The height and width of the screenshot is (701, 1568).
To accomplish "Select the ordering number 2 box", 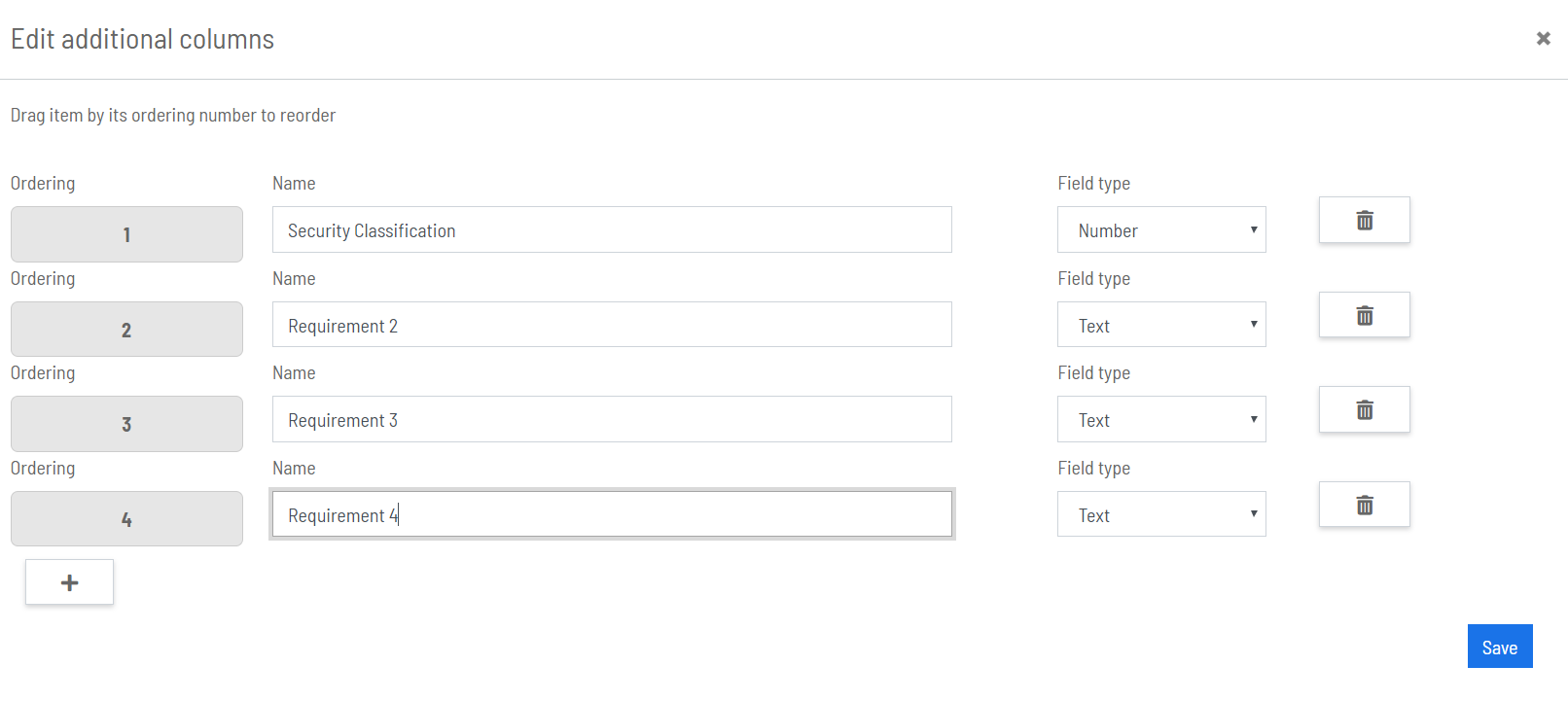I will 126,329.
